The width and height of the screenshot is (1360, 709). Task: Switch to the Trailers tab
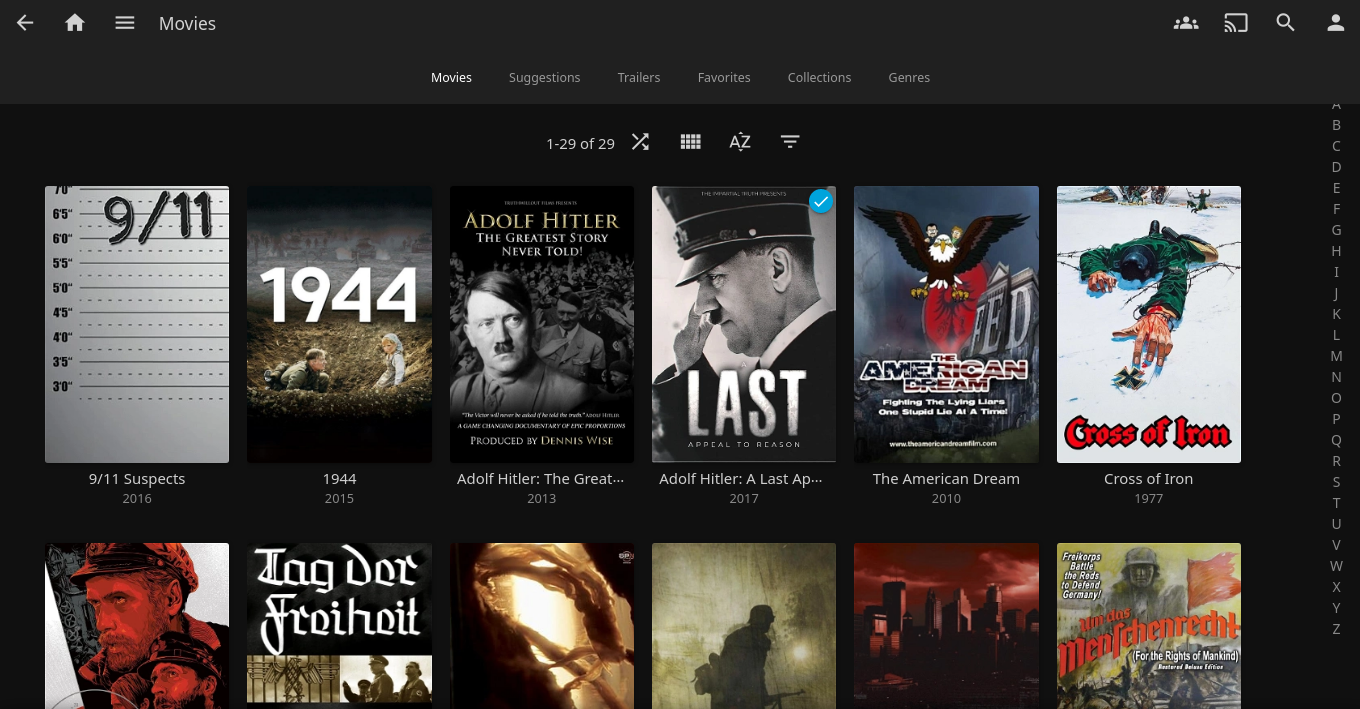coord(639,77)
